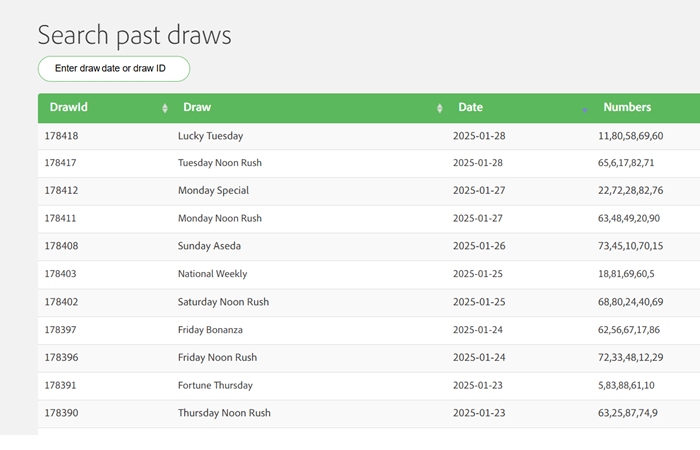Click the Thursday Noon Rush entry
This screenshot has height=450, width=700.
tap(224, 413)
